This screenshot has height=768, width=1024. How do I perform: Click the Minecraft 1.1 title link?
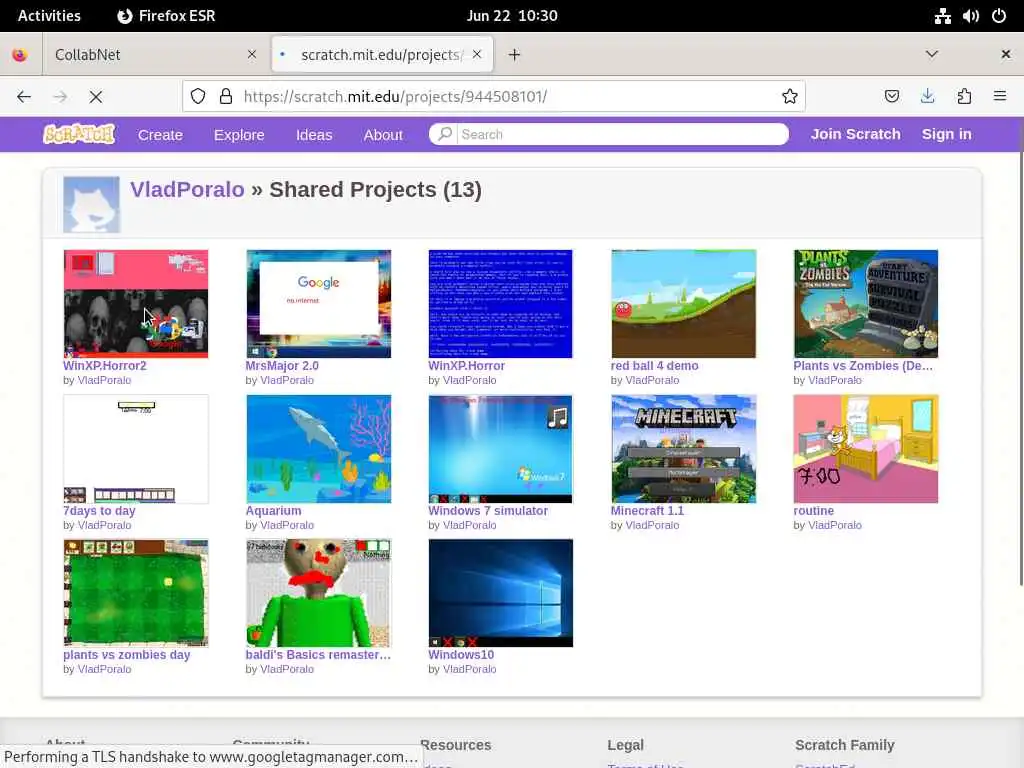647,511
